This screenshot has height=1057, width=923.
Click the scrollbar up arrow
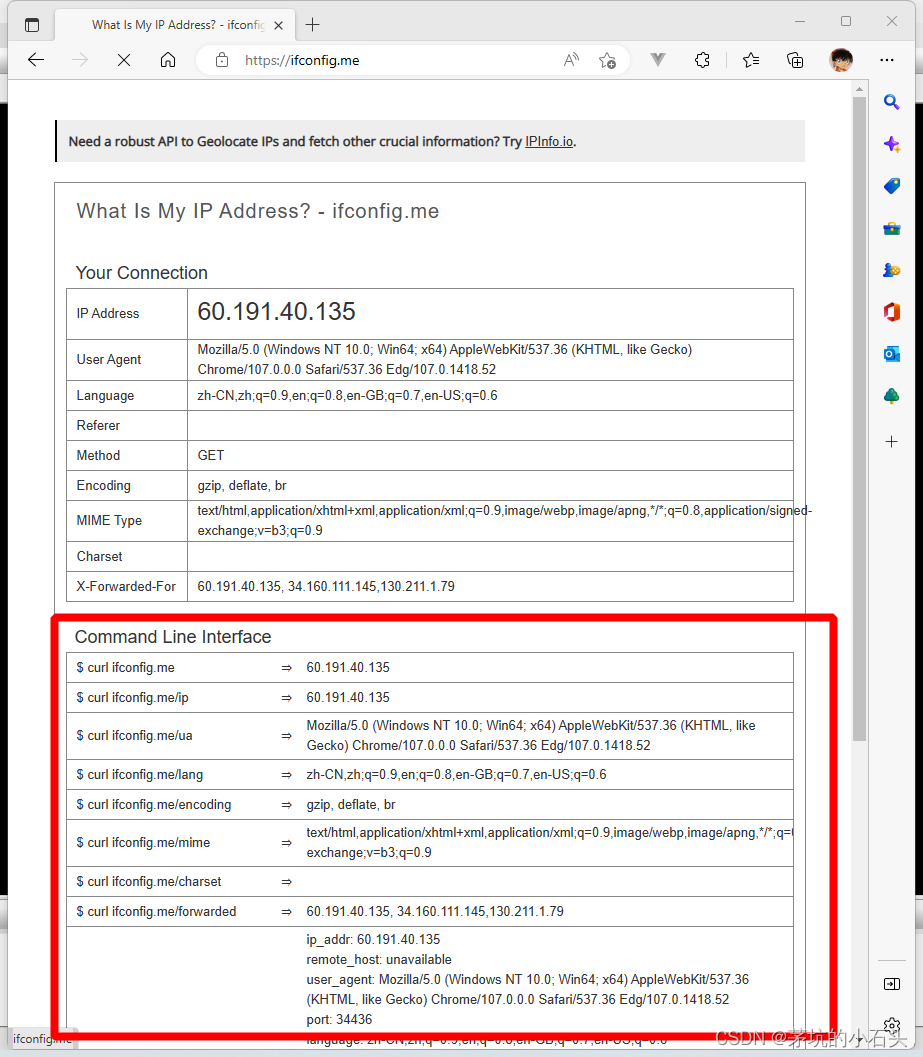point(859,89)
